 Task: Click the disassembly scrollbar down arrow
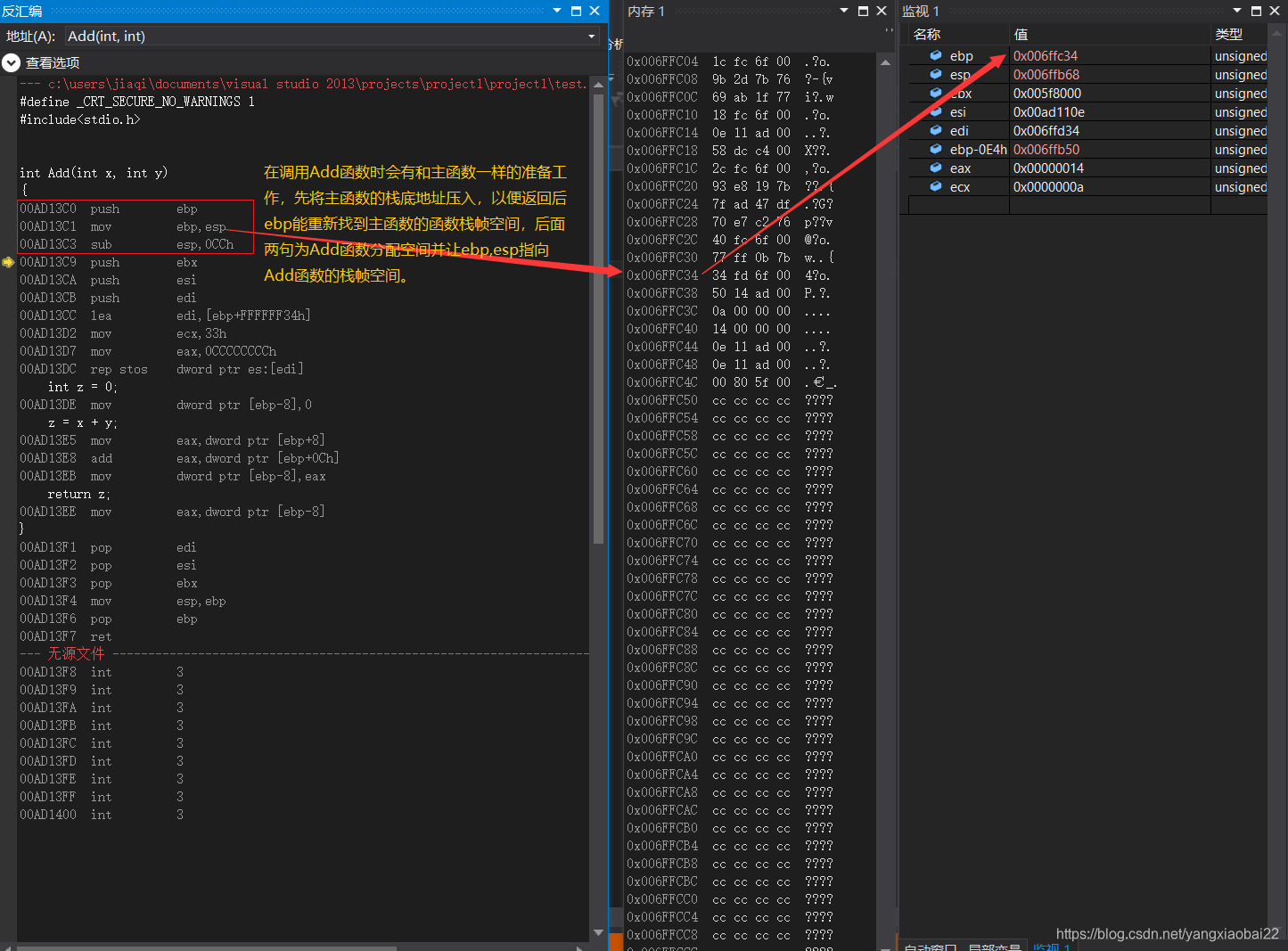(598, 932)
